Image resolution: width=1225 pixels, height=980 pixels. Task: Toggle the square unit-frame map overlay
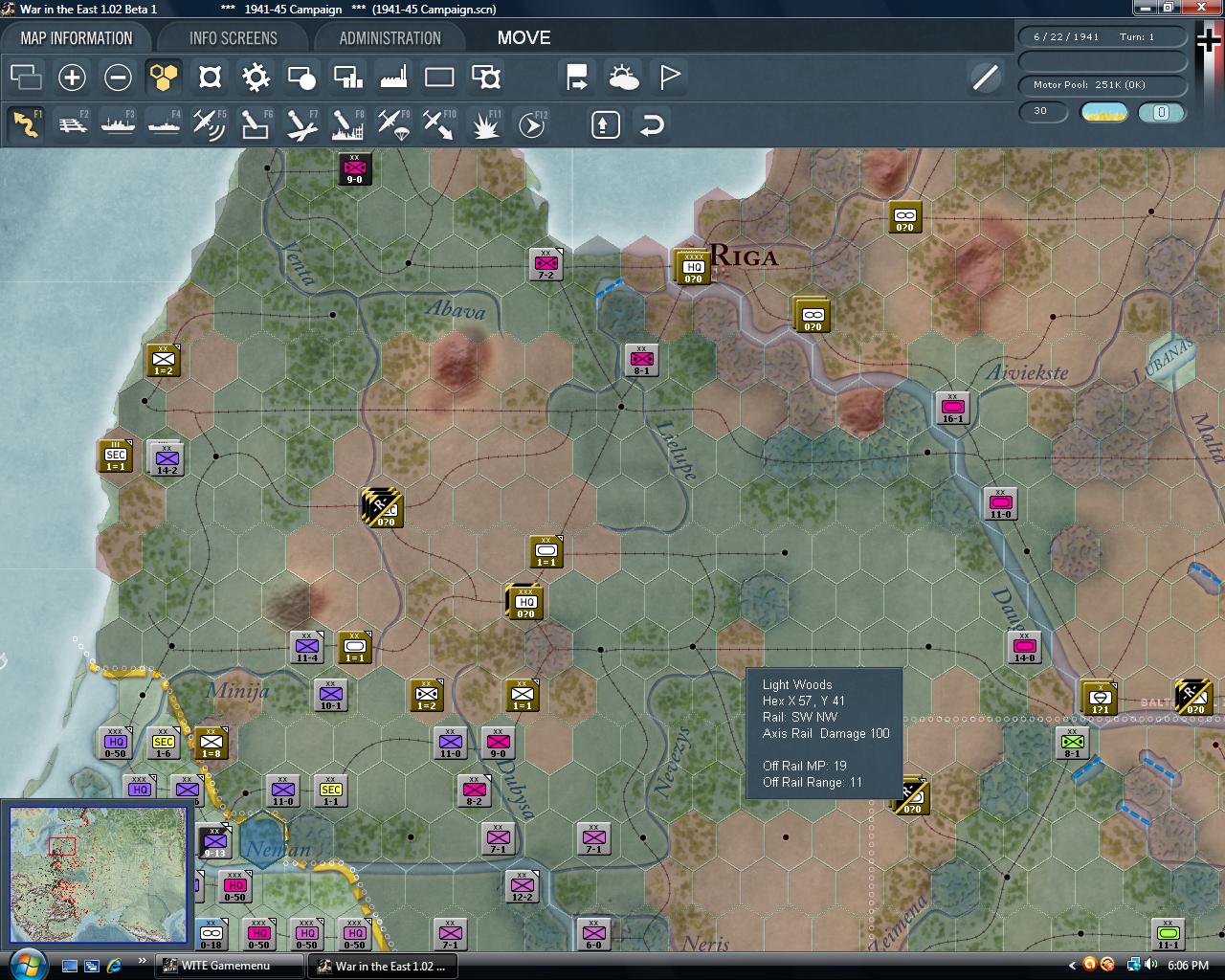pos(210,78)
